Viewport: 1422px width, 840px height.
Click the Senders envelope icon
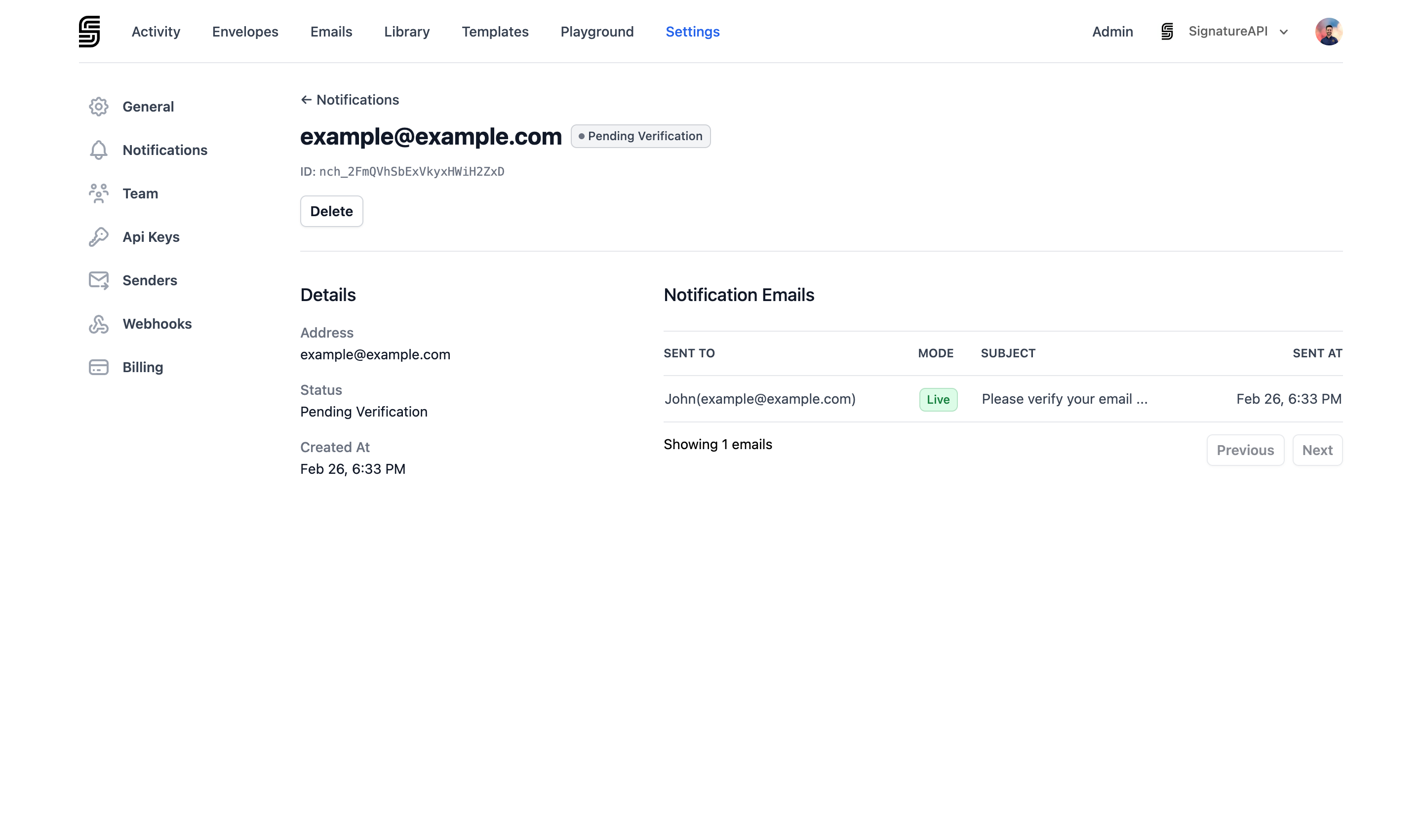point(99,280)
